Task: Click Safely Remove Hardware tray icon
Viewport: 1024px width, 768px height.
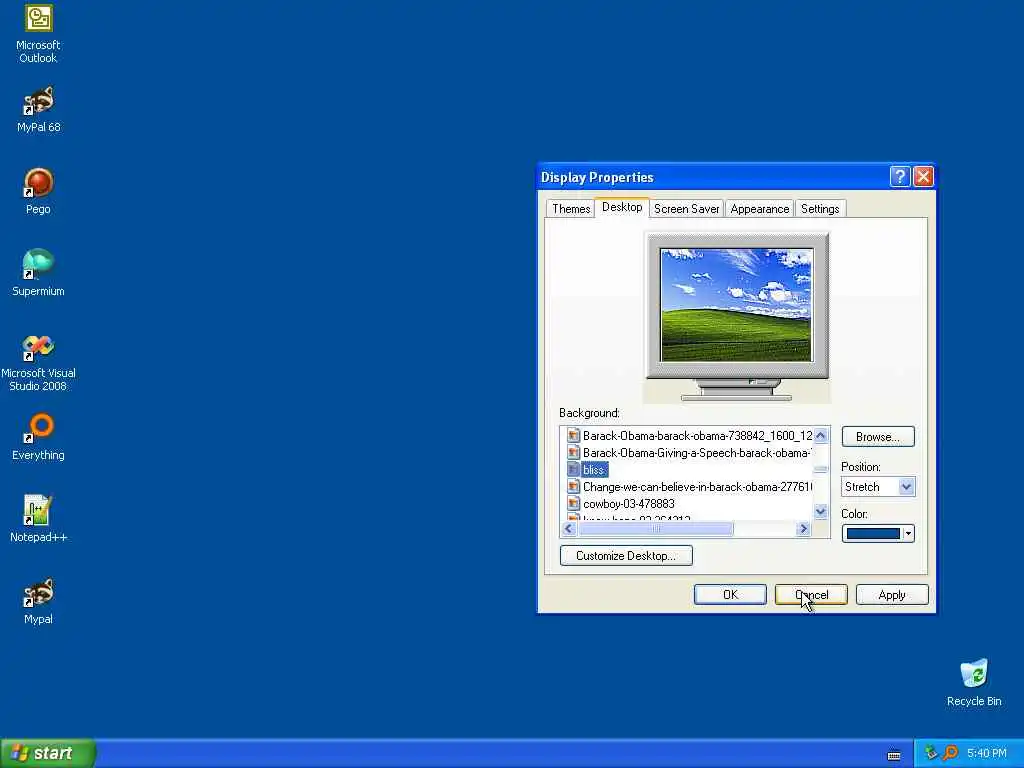Action: [x=931, y=753]
